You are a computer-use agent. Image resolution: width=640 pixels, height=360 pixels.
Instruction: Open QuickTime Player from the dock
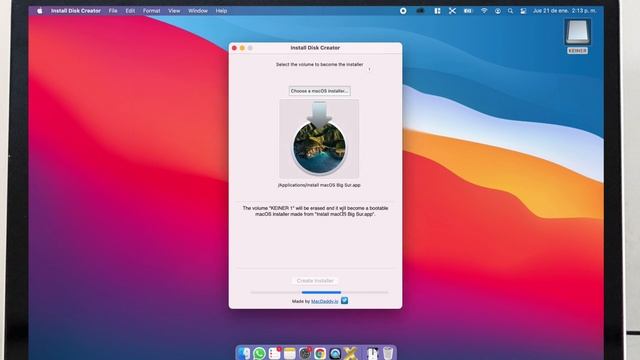335,353
